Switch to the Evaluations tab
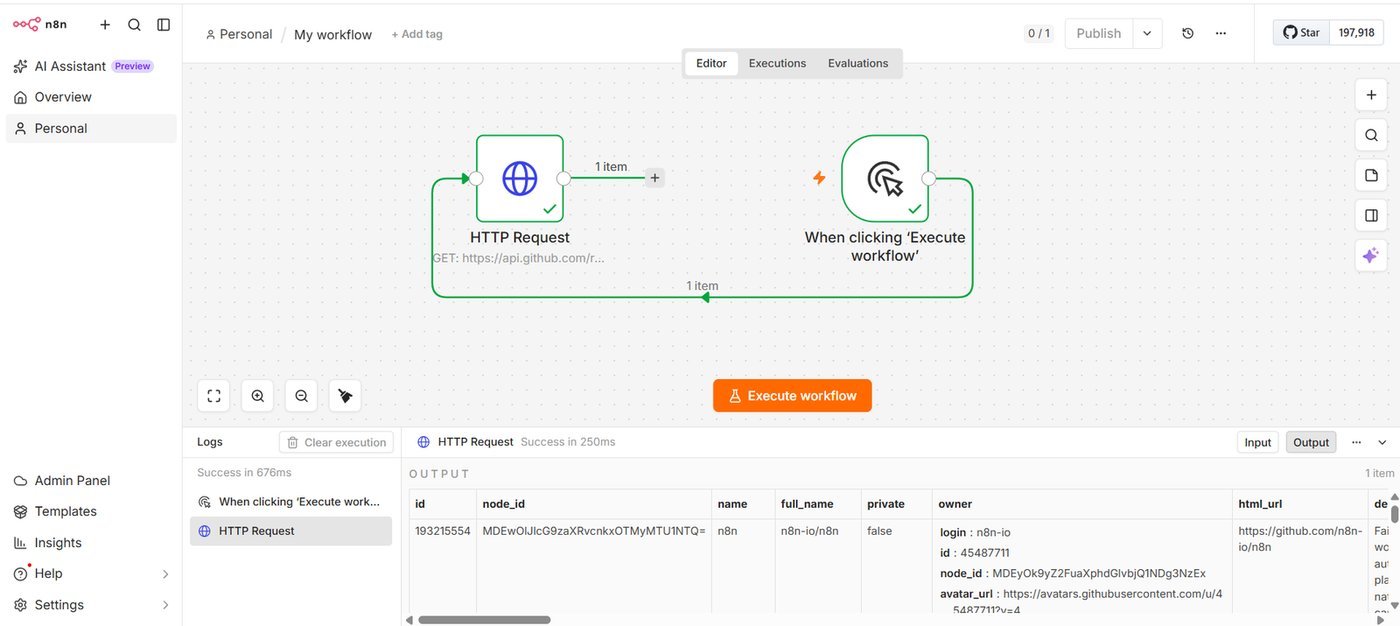This screenshot has width=1400, height=626. (858, 63)
